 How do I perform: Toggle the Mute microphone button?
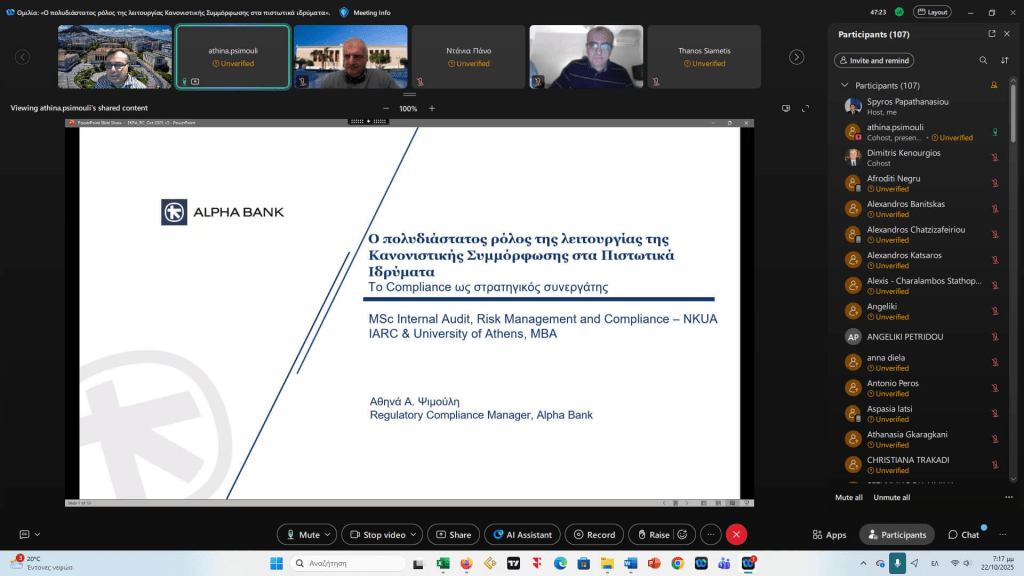303,535
